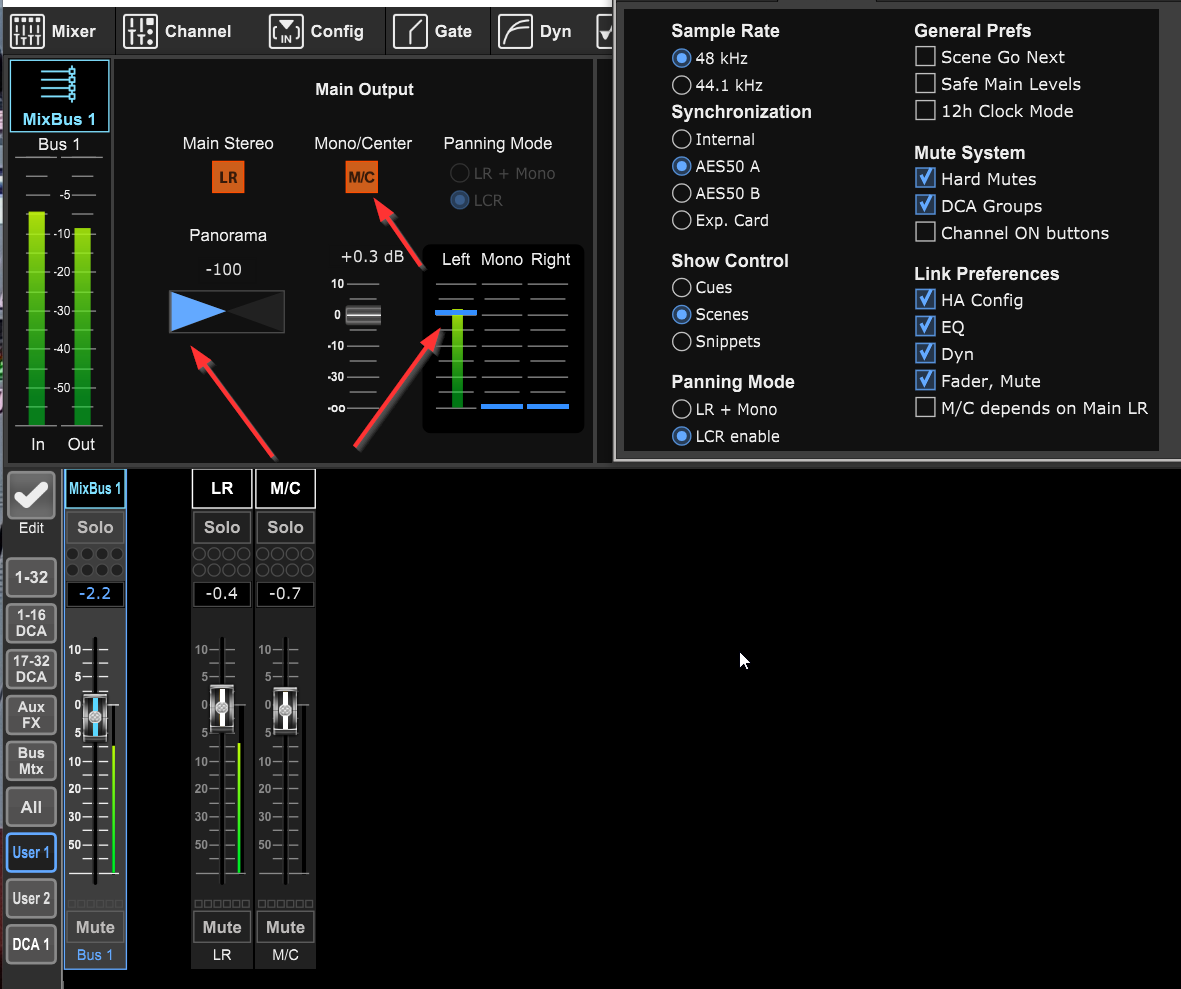Select AES50 A synchronization
The width and height of the screenshot is (1181, 989).
tap(716, 166)
